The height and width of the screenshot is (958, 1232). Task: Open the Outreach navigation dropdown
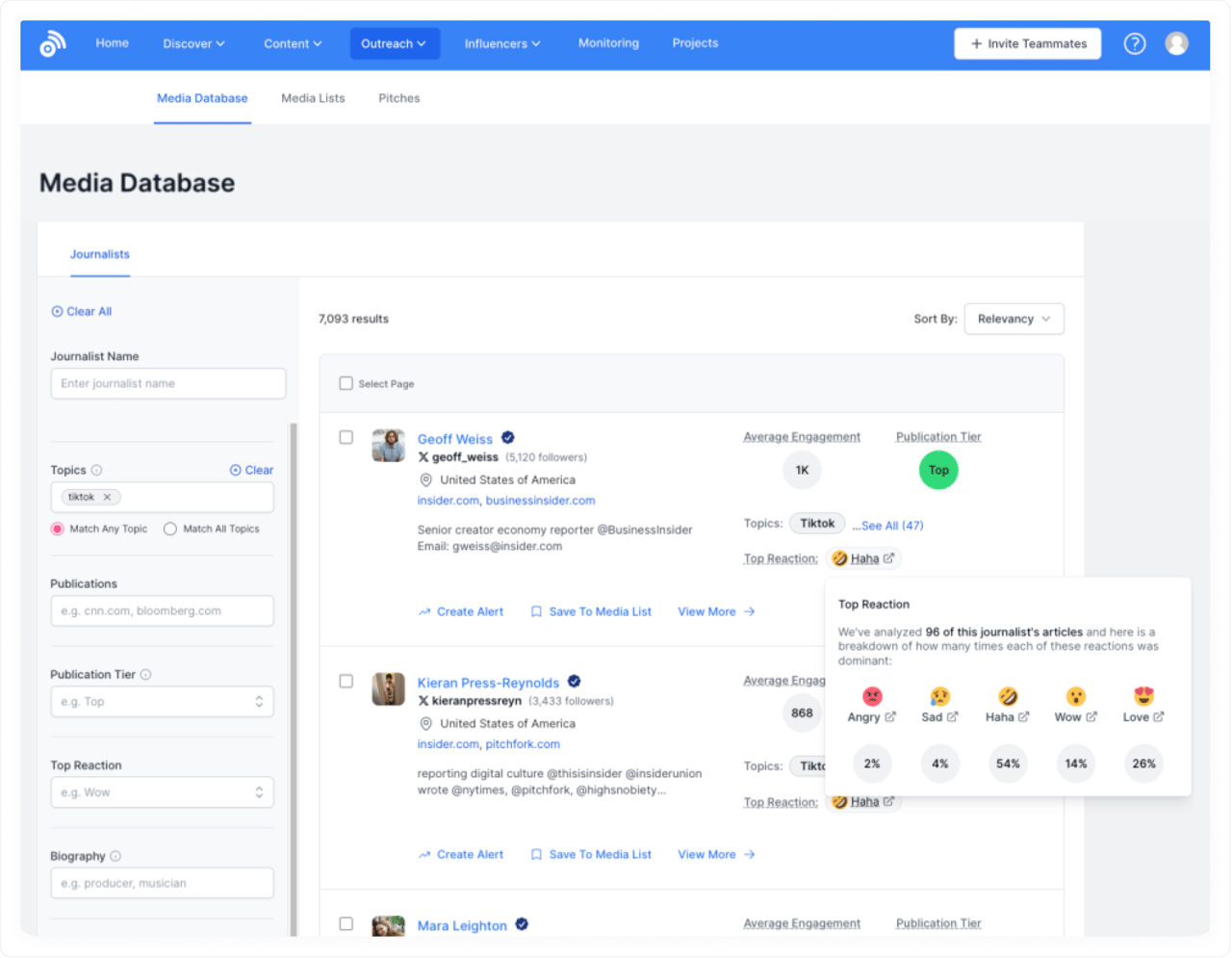point(395,43)
